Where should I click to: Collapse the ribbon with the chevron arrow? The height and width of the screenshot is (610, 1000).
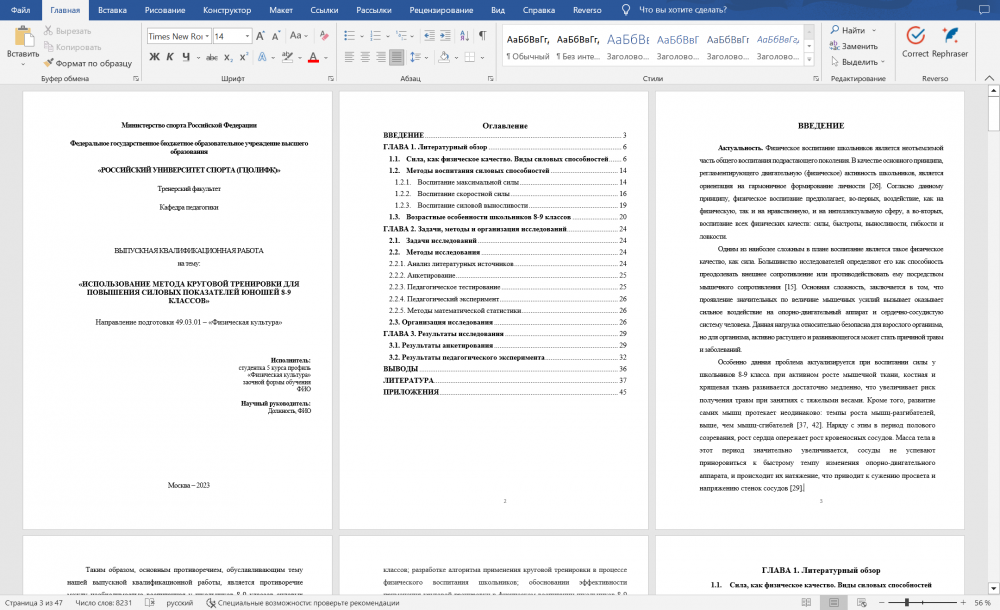pyautogui.click(x=989, y=78)
